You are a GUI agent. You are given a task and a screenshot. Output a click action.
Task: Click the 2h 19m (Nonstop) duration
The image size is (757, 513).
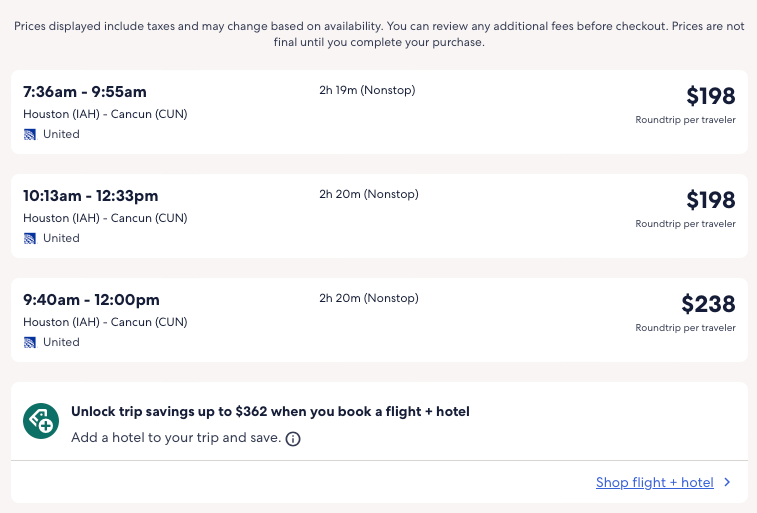pyautogui.click(x=367, y=91)
